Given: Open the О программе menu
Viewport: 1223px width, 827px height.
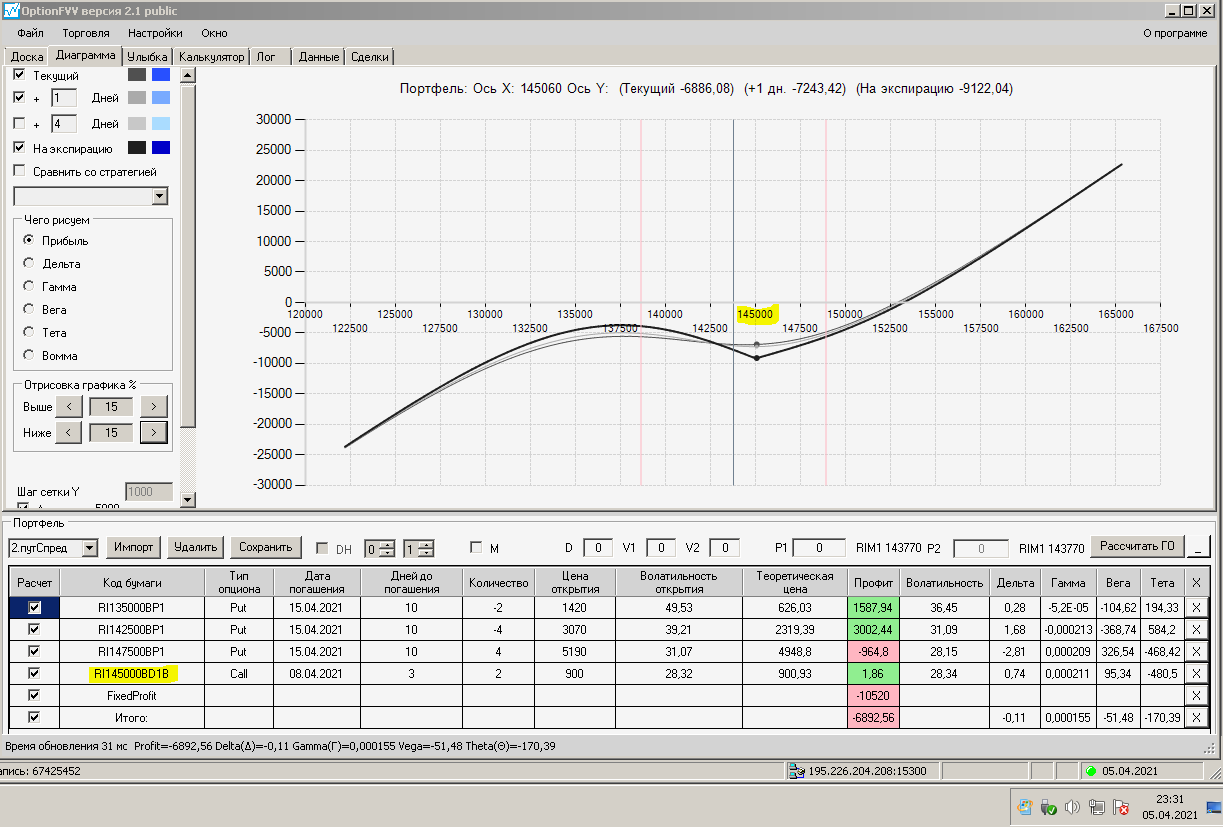Looking at the screenshot, I should (x=1175, y=33).
